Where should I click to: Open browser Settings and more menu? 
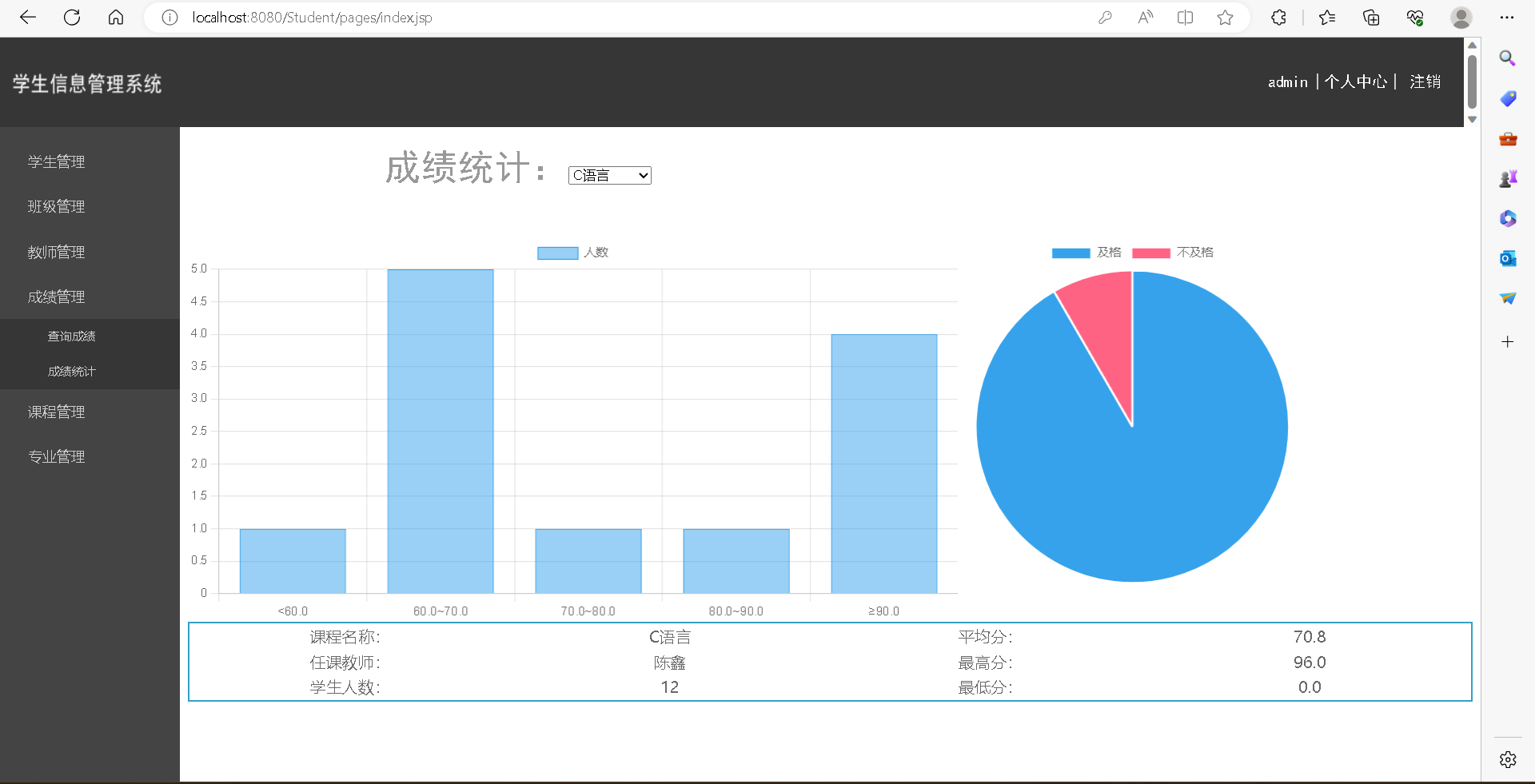(x=1507, y=18)
